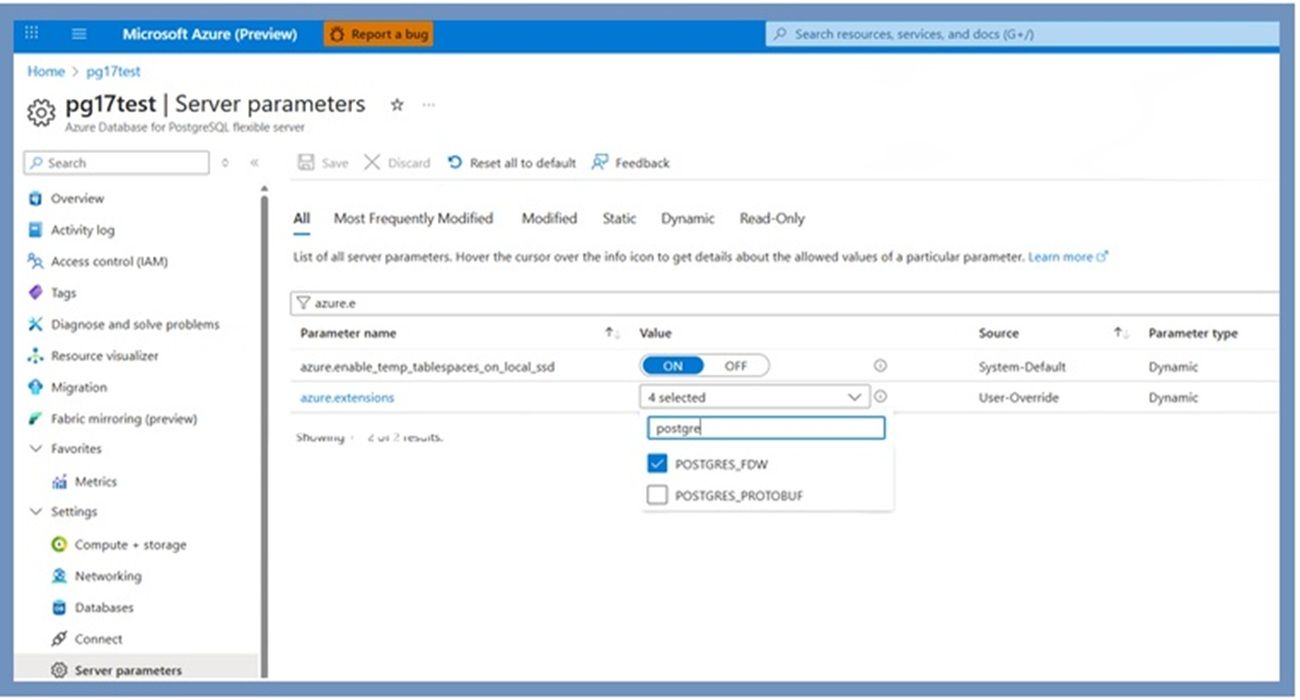Click the Feedback toolbar button
Screen dimensions: 1300x700
[x=630, y=163]
